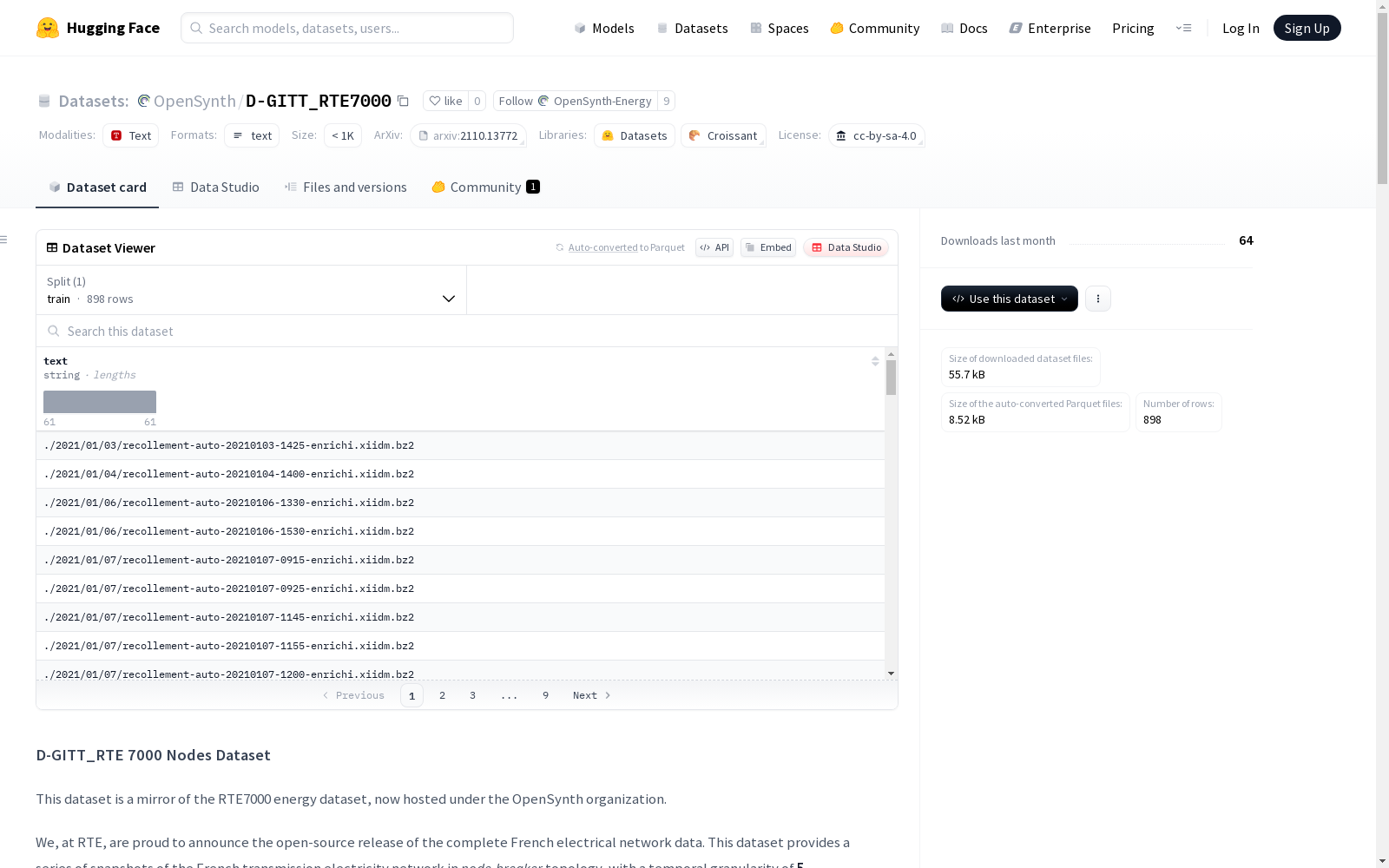Open the OpenSynth organization link
The height and width of the screenshot is (868, 1389).
194,101
